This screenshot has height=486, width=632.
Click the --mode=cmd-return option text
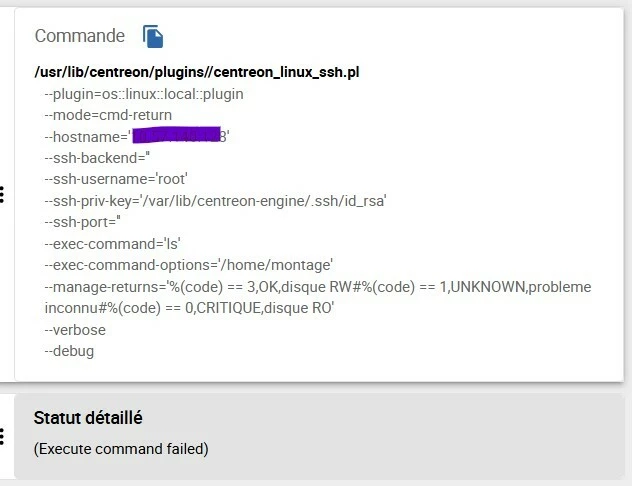(108, 115)
